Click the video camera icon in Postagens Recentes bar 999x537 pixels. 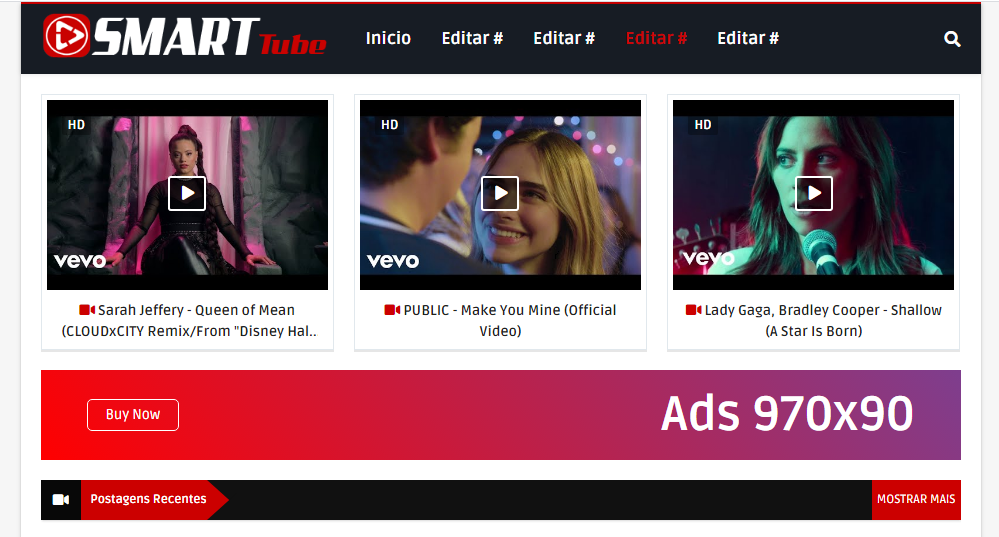pos(61,499)
